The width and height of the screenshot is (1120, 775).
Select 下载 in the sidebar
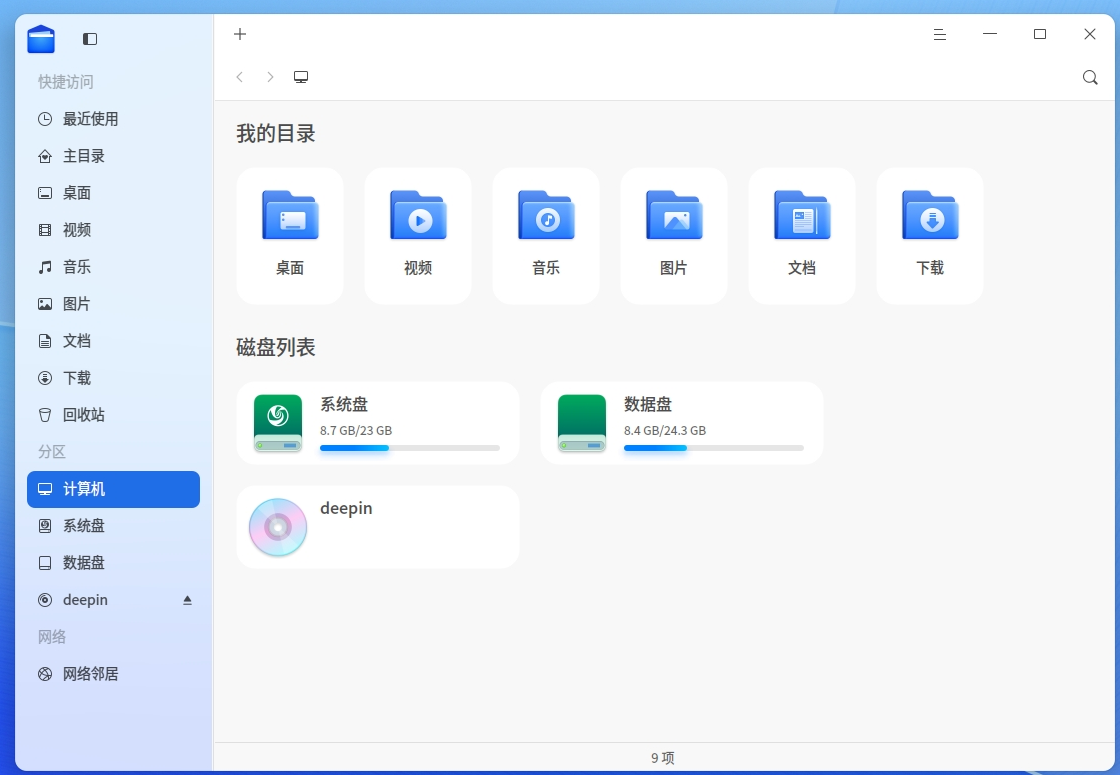[x=114, y=378]
